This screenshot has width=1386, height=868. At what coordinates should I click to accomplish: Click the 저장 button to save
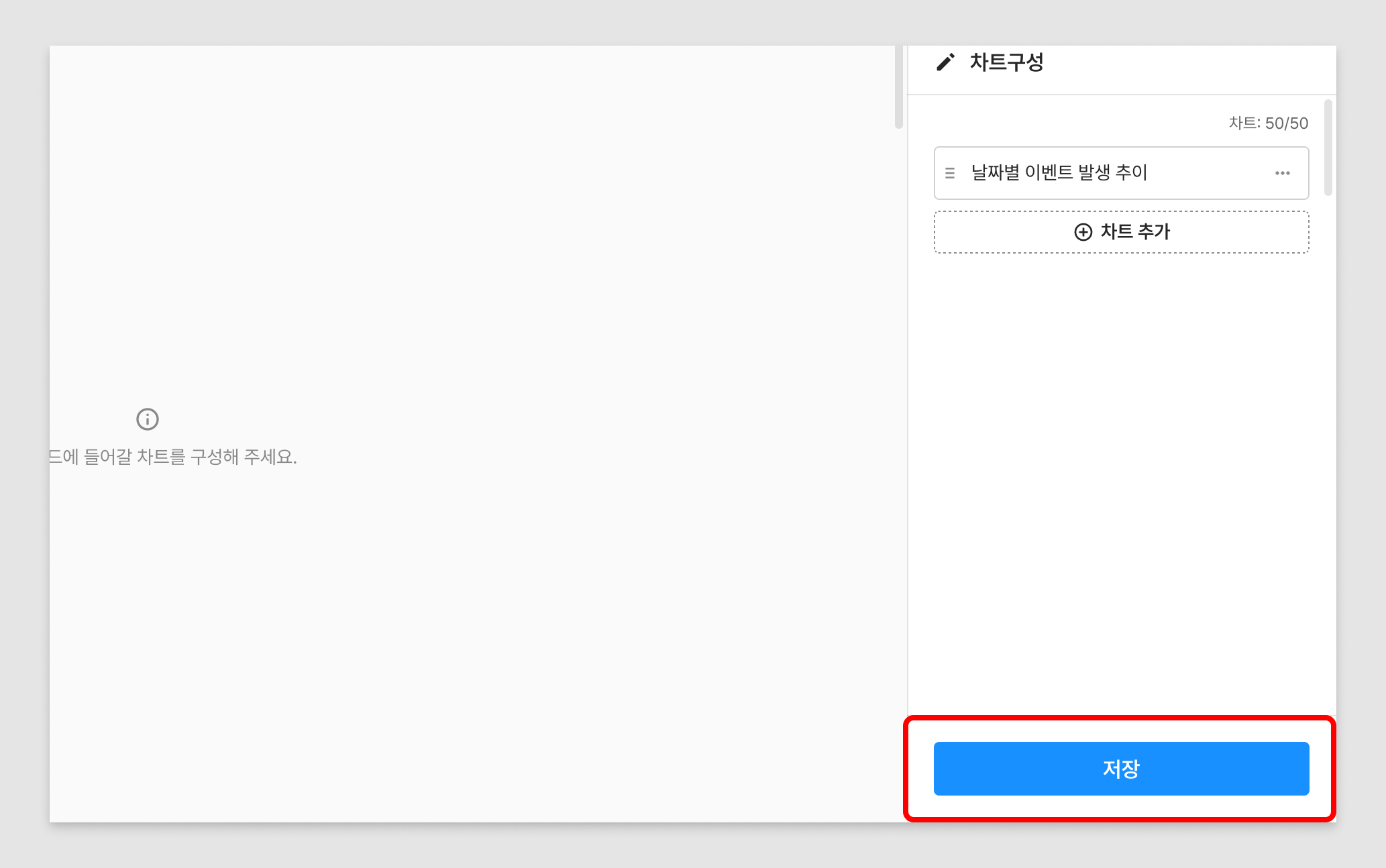click(x=1121, y=768)
